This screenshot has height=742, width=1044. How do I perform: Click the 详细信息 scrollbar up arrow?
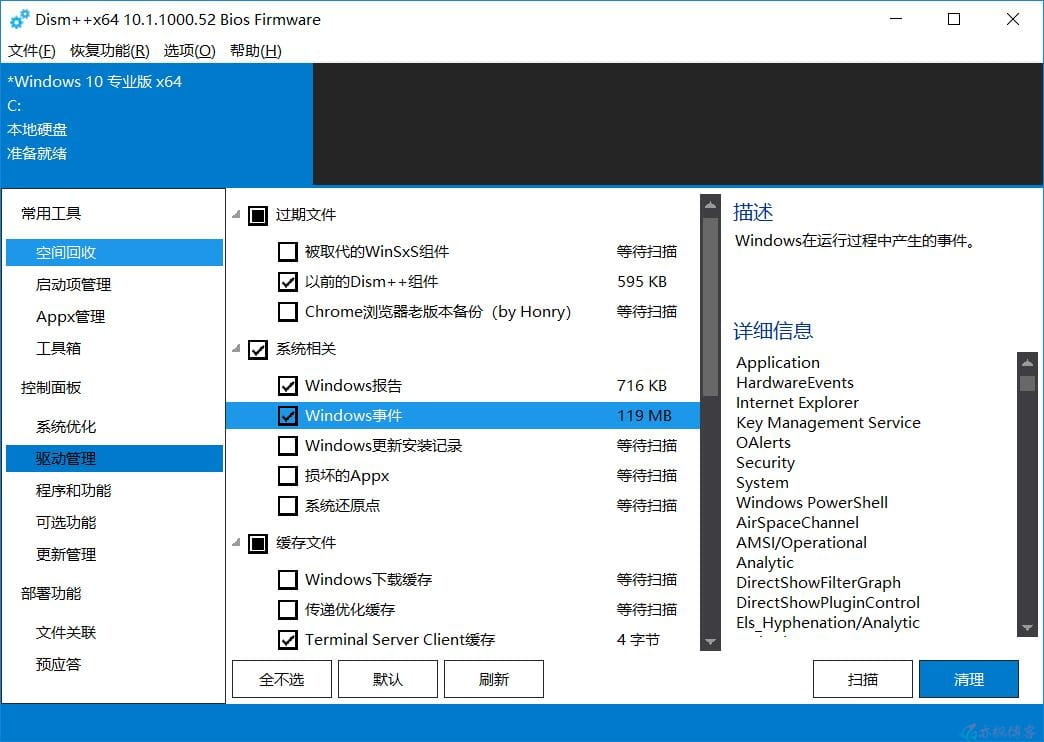tap(1027, 363)
